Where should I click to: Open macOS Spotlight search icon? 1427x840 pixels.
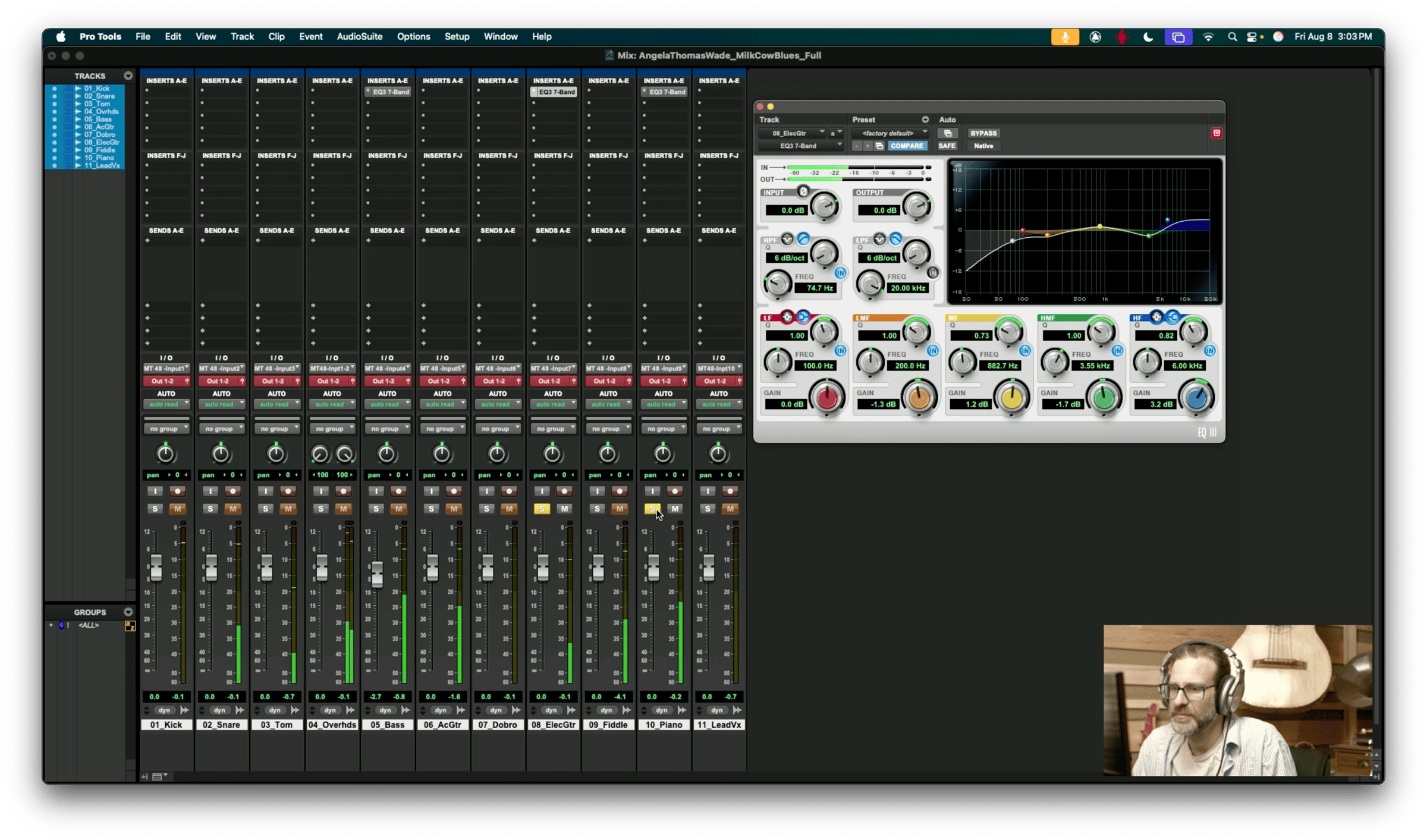click(x=1232, y=37)
